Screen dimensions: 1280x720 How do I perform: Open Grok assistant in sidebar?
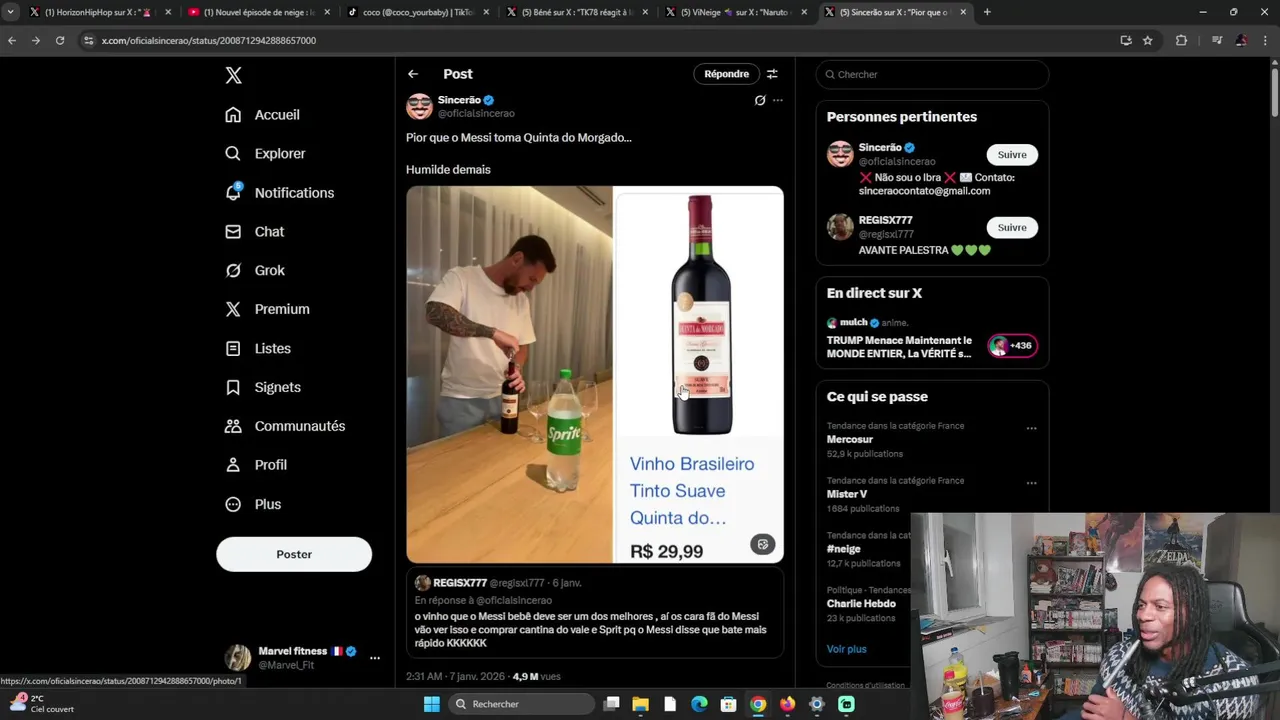[x=256, y=271]
